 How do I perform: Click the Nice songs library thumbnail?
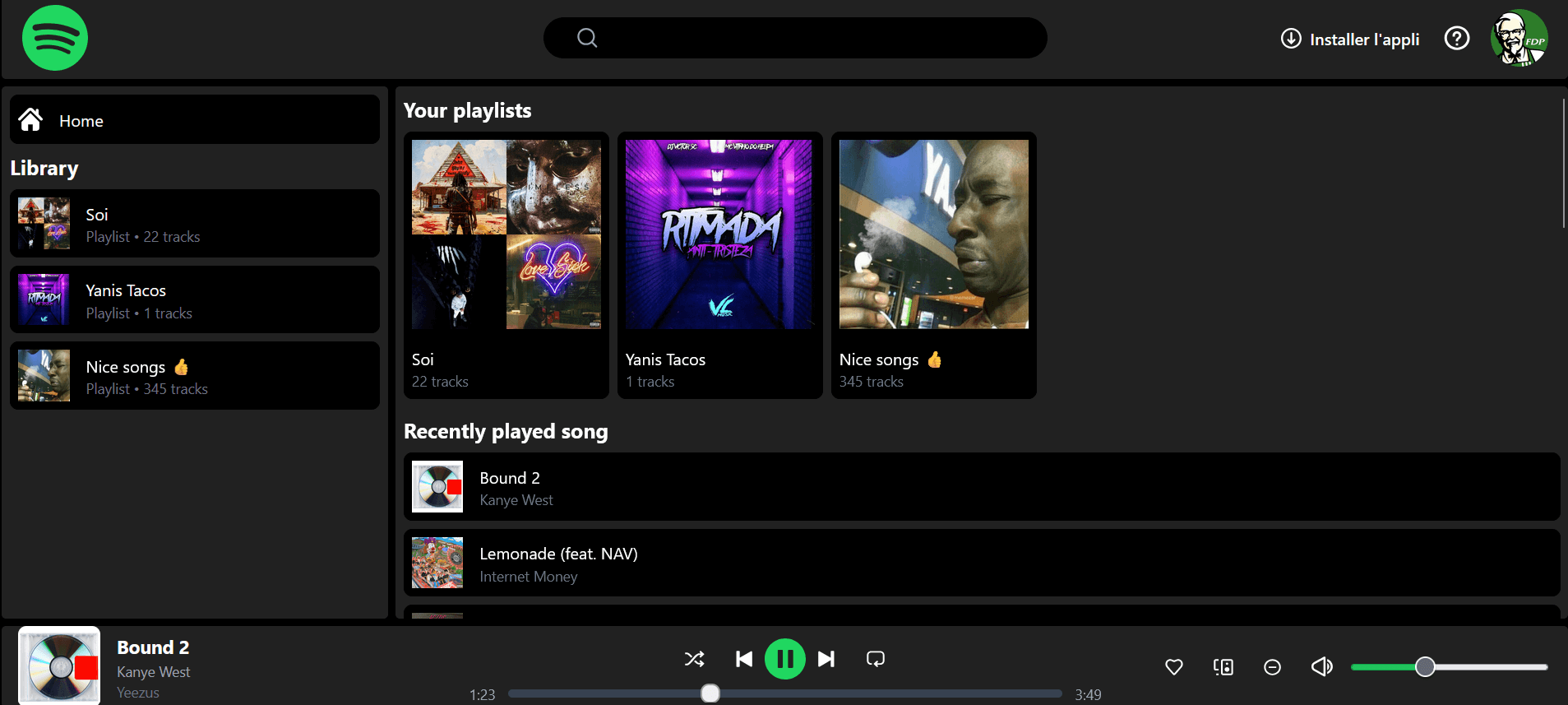[x=44, y=376]
